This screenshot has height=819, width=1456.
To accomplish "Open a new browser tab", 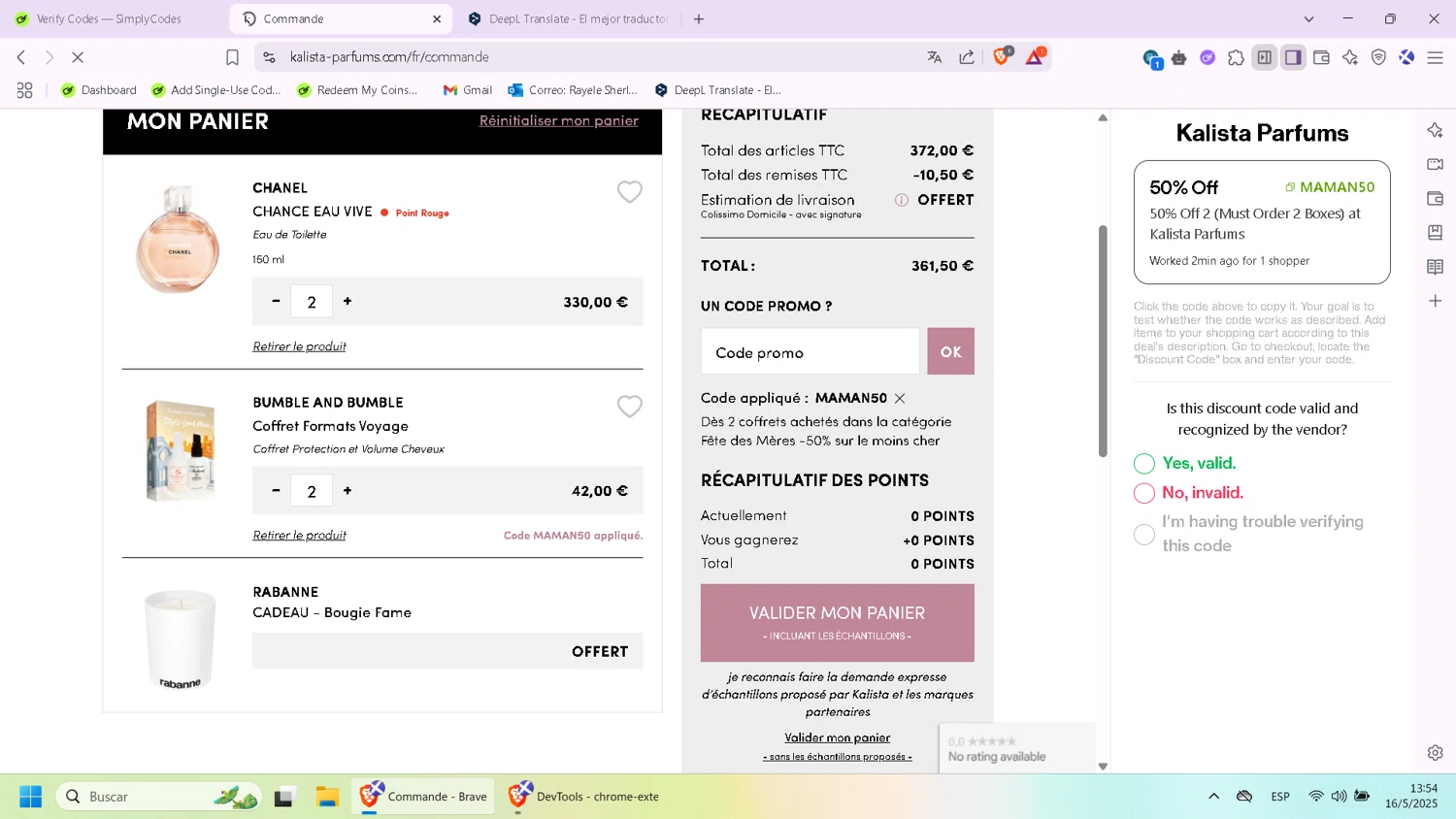I will coord(699,18).
